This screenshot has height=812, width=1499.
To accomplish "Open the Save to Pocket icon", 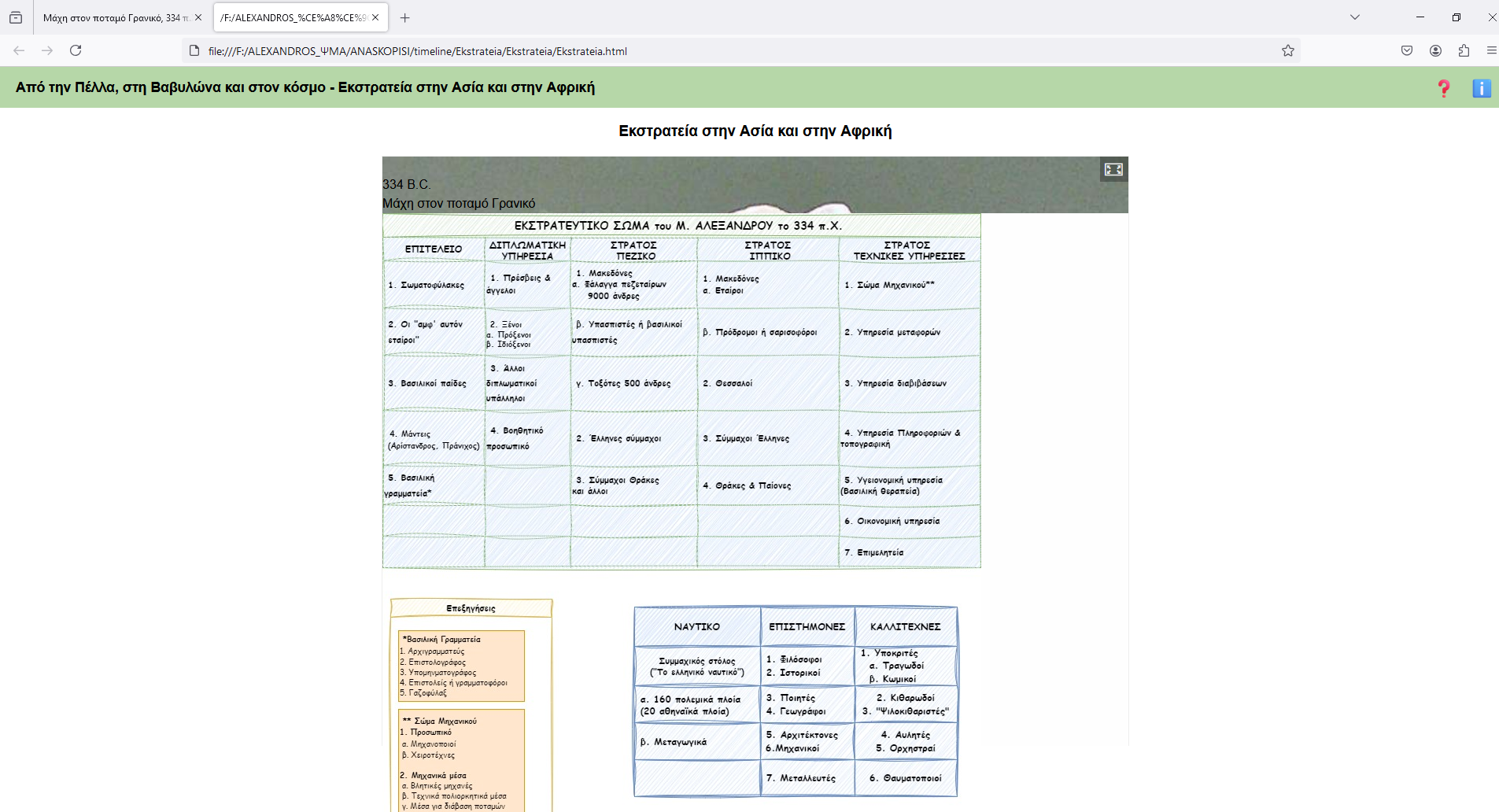I will (1407, 50).
